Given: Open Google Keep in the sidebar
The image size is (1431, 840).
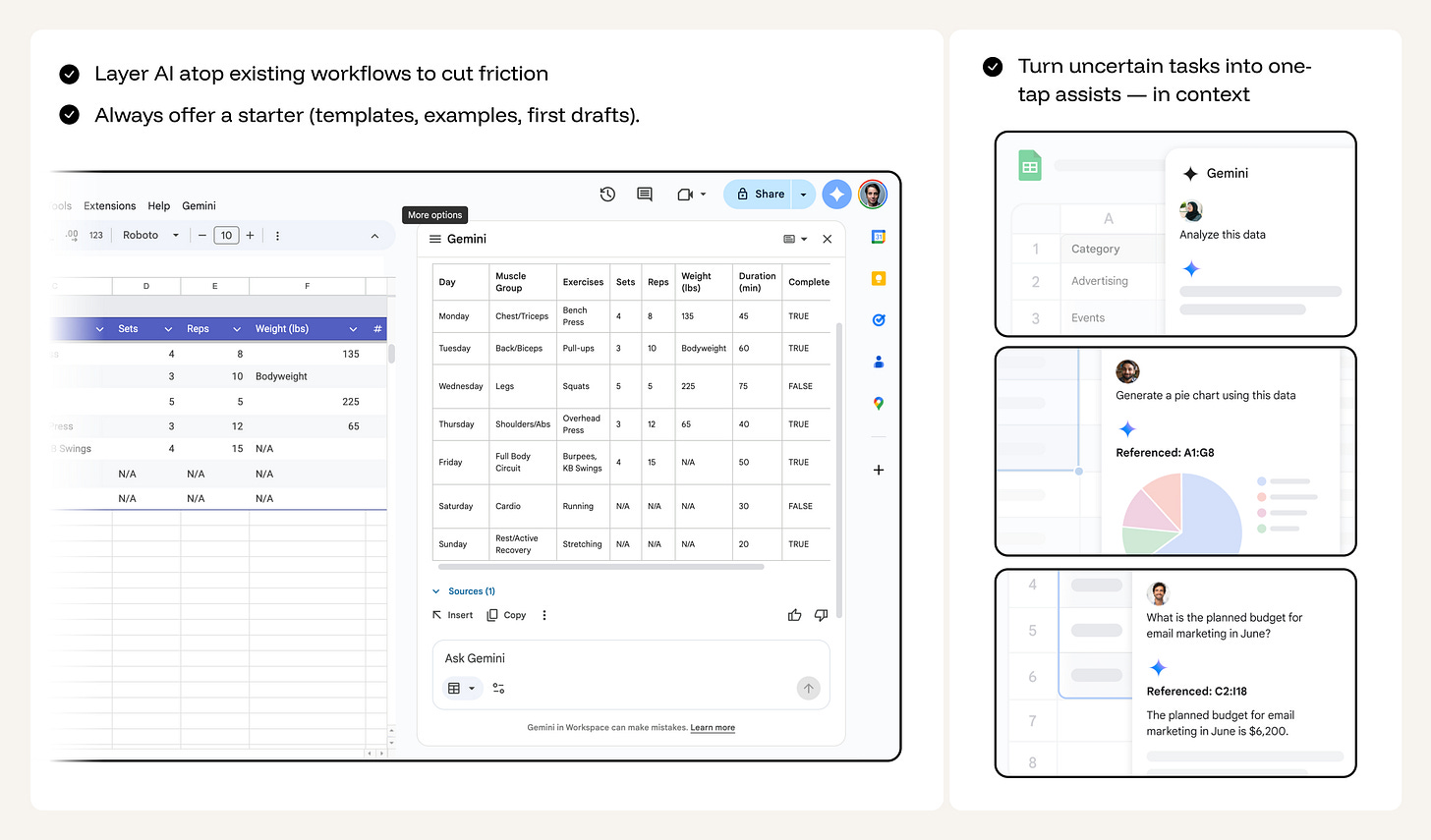Looking at the screenshot, I should pos(878,278).
